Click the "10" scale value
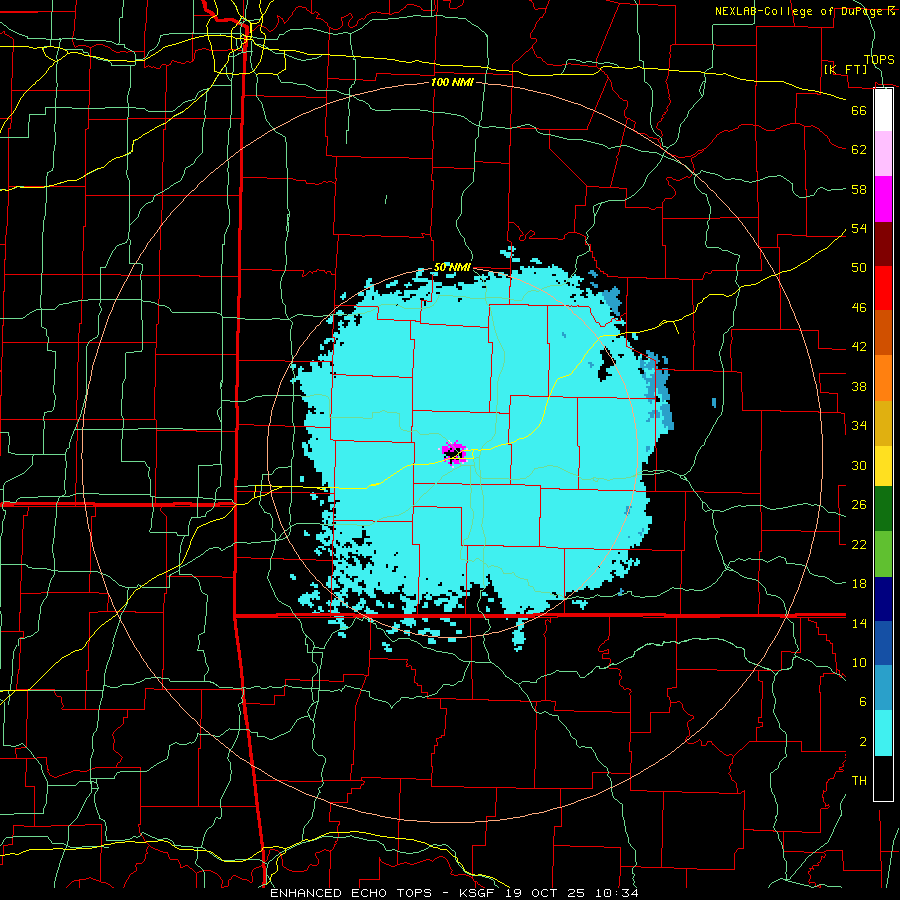 [859, 662]
